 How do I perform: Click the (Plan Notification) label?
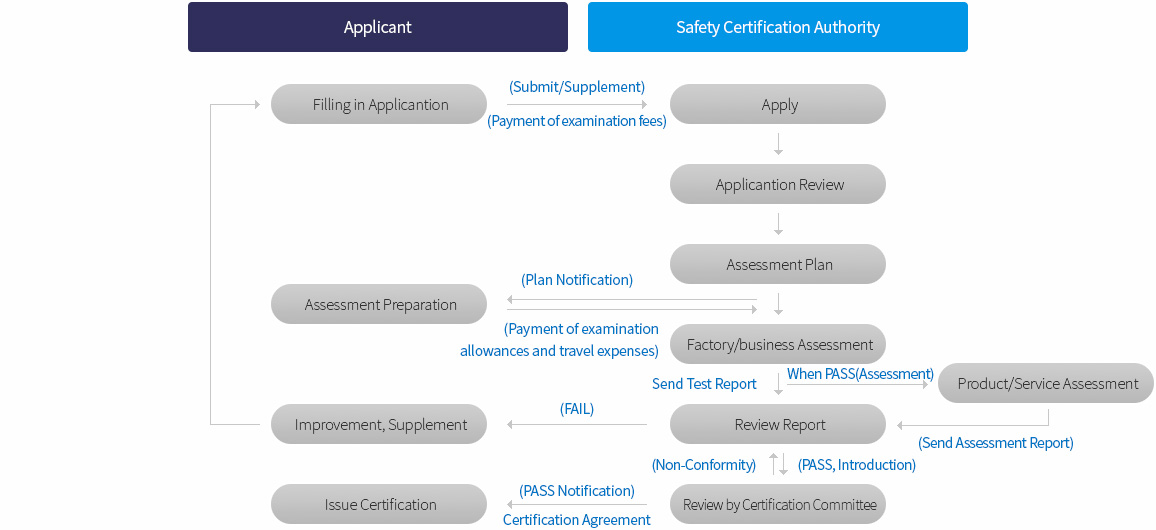[x=577, y=280]
